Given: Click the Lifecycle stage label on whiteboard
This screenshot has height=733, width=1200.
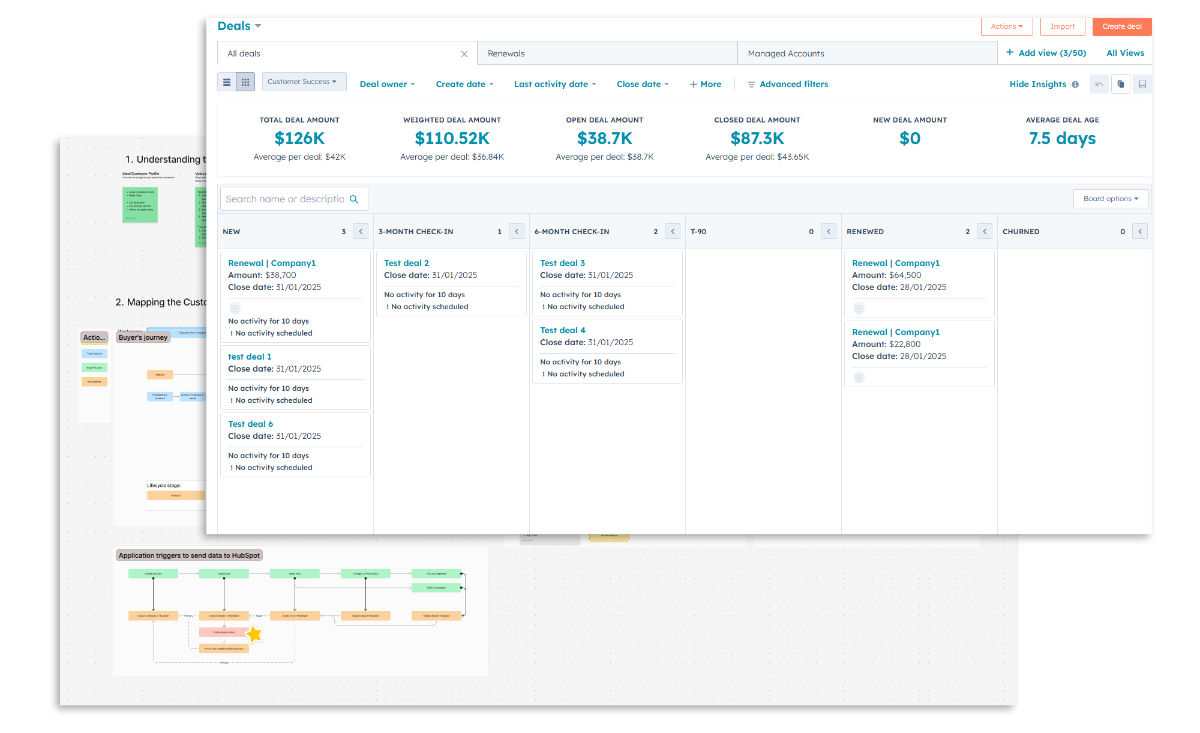Looking at the screenshot, I should point(164,485).
